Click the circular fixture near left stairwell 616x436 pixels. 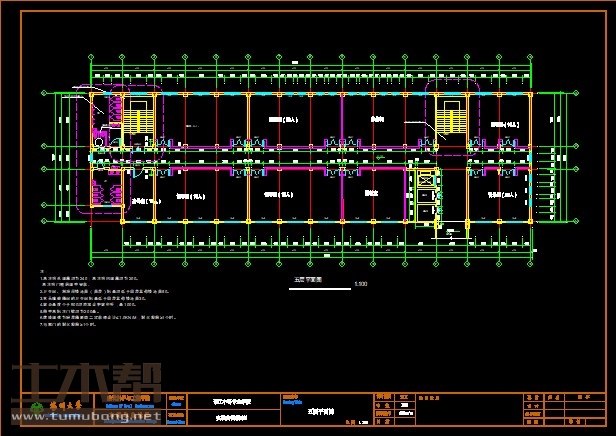click(100, 142)
